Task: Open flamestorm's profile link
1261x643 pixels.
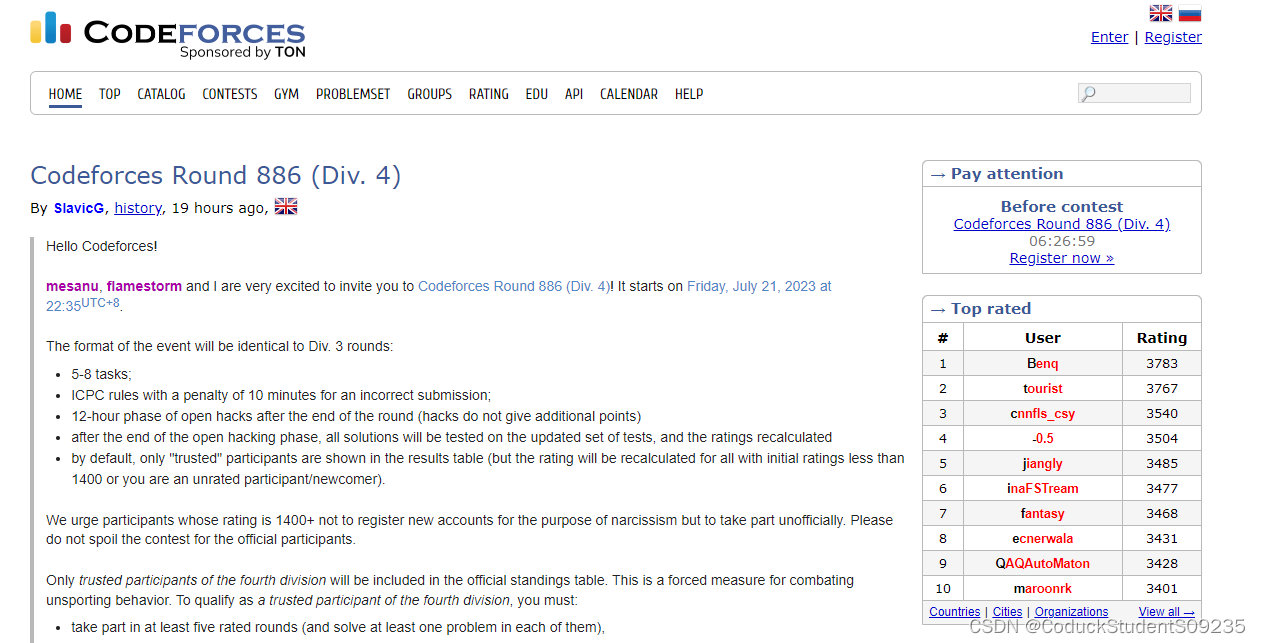Action: (x=145, y=286)
